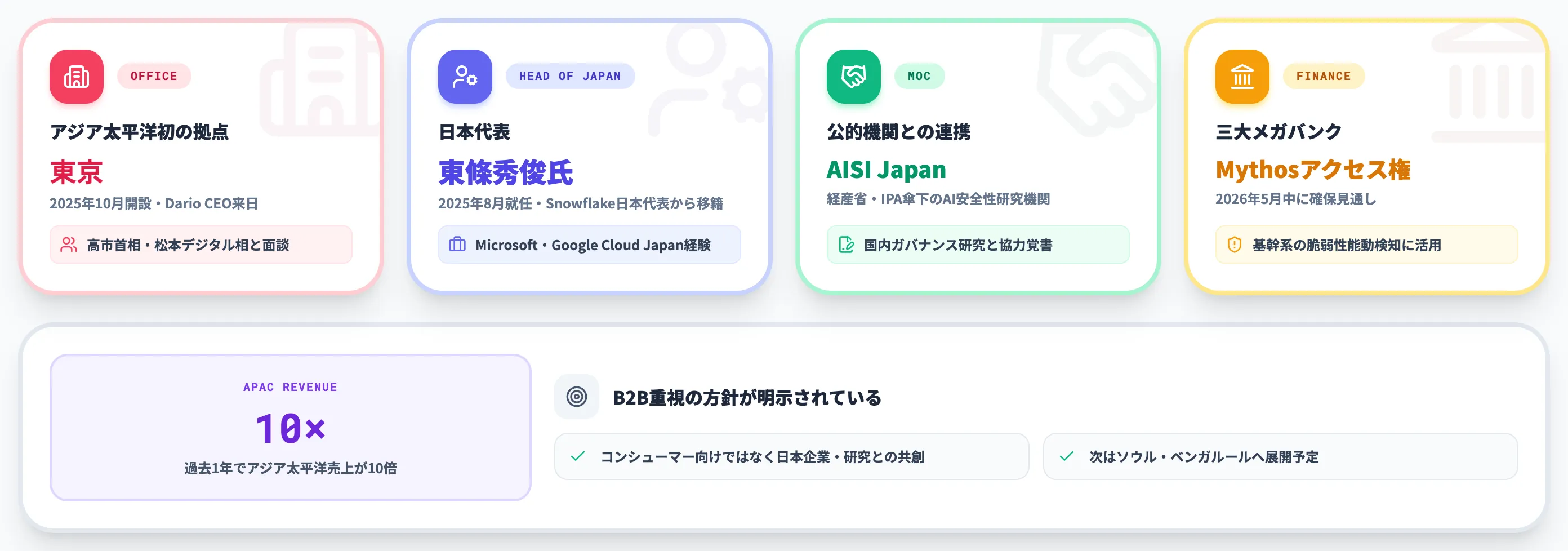Click the people icon beside 高市首相
The image size is (1568, 551).
pyautogui.click(x=69, y=245)
